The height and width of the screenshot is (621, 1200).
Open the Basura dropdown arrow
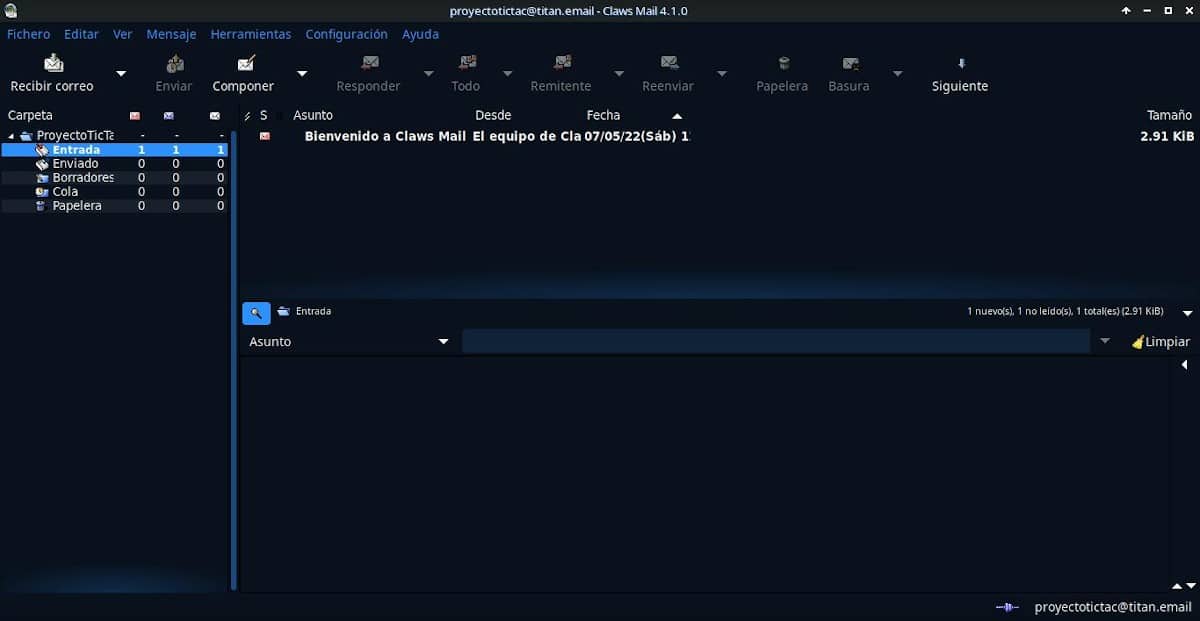tap(897, 73)
